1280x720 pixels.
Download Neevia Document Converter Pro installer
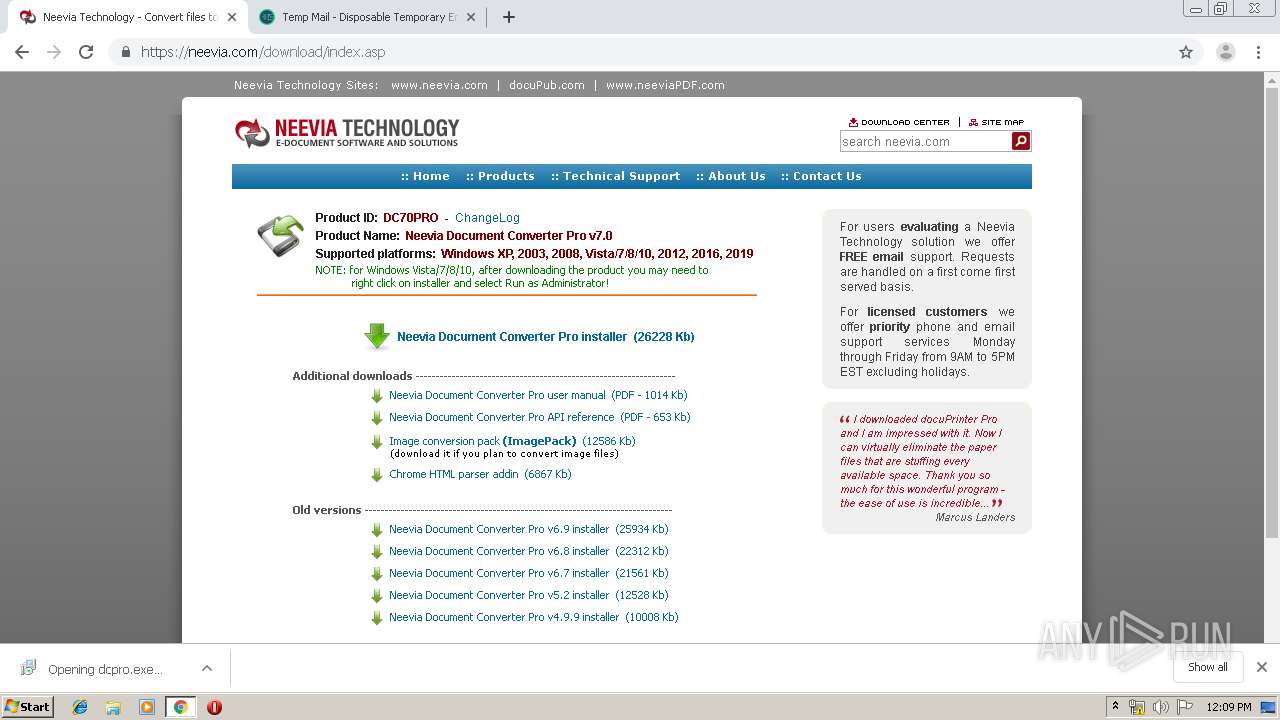545,337
